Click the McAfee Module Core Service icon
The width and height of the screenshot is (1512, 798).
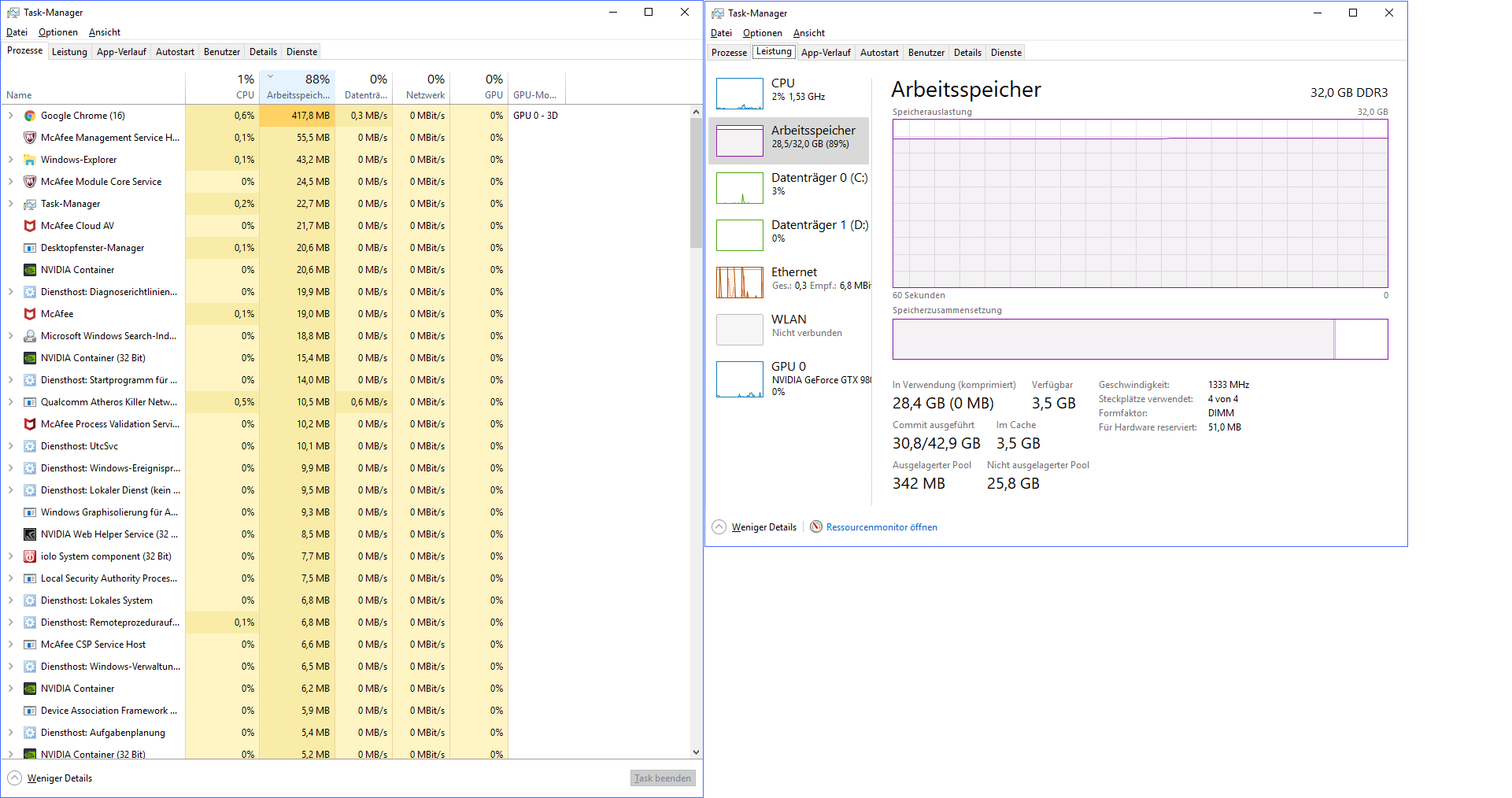[x=30, y=182]
